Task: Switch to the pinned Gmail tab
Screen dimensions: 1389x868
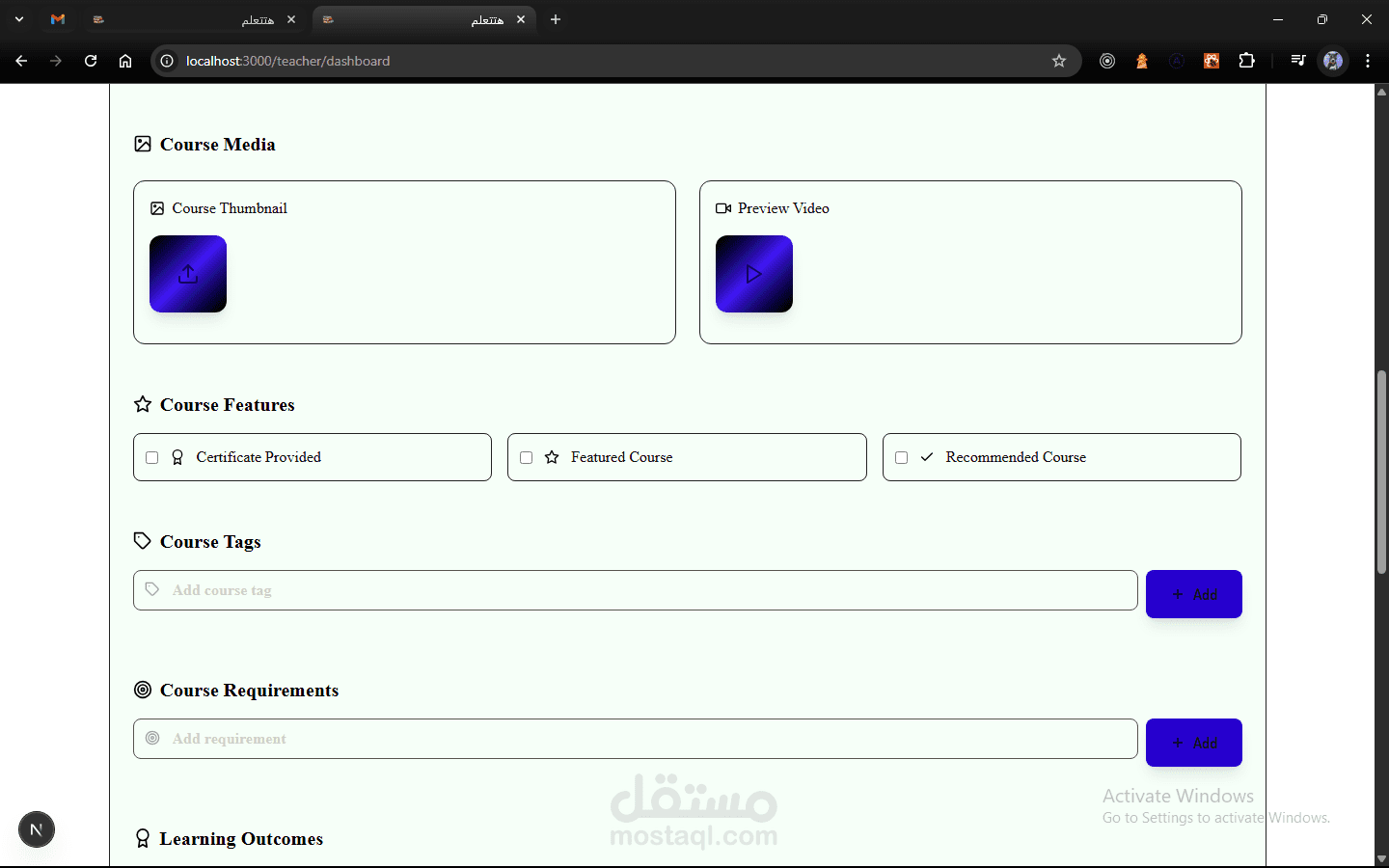Action: 58,19
